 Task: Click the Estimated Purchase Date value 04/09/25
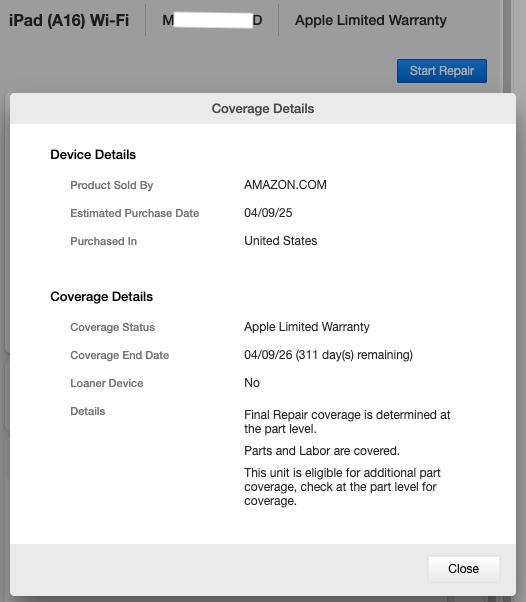(268, 213)
